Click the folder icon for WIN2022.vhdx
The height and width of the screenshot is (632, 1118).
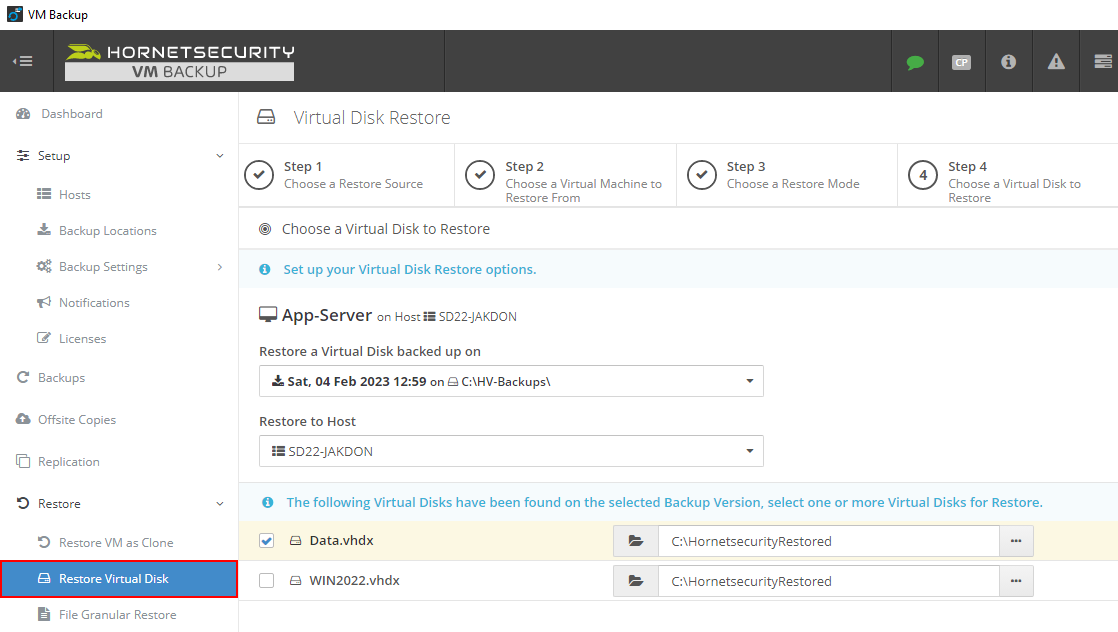[635, 581]
